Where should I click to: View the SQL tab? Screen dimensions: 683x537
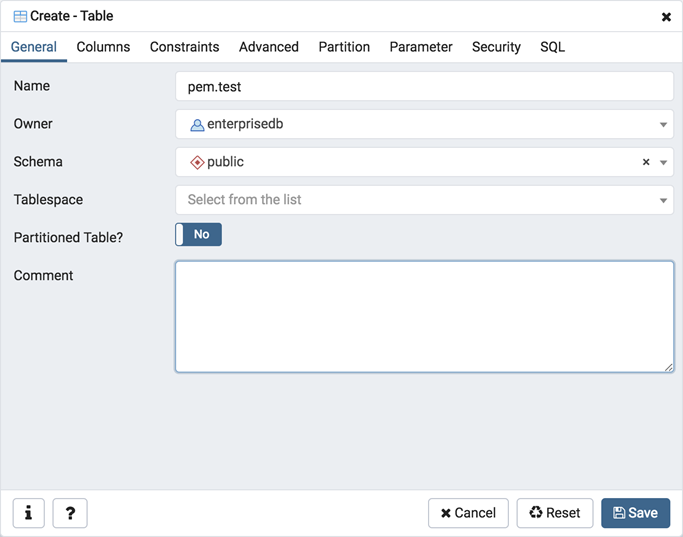[552, 47]
